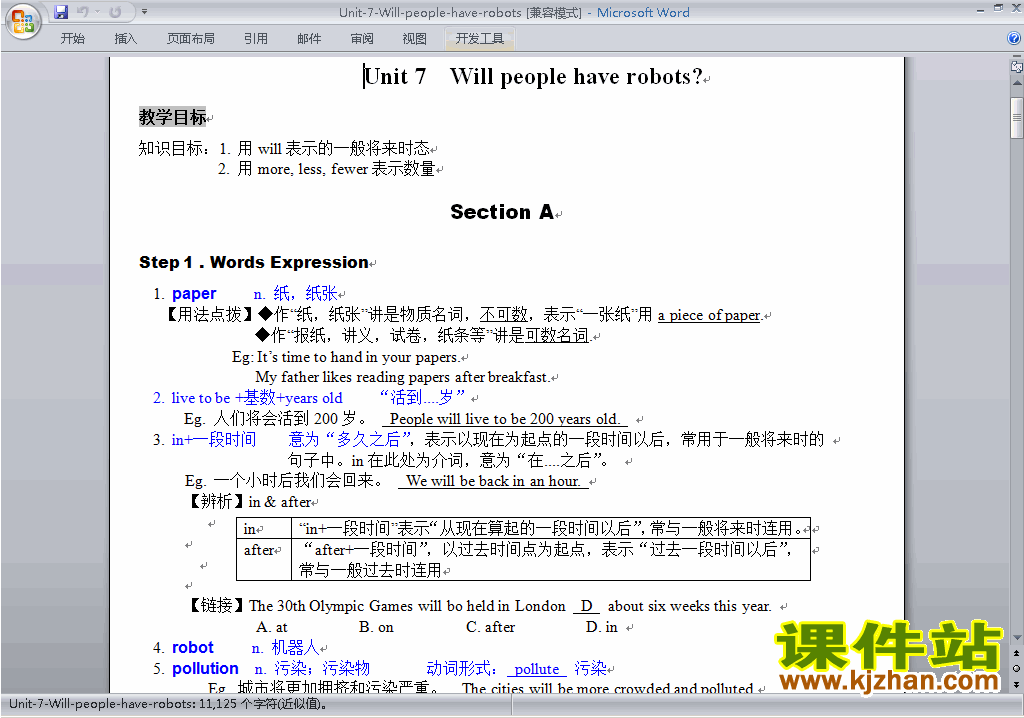
Task: Click the highlighted heading 教学目标
Action: click(x=172, y=117)
